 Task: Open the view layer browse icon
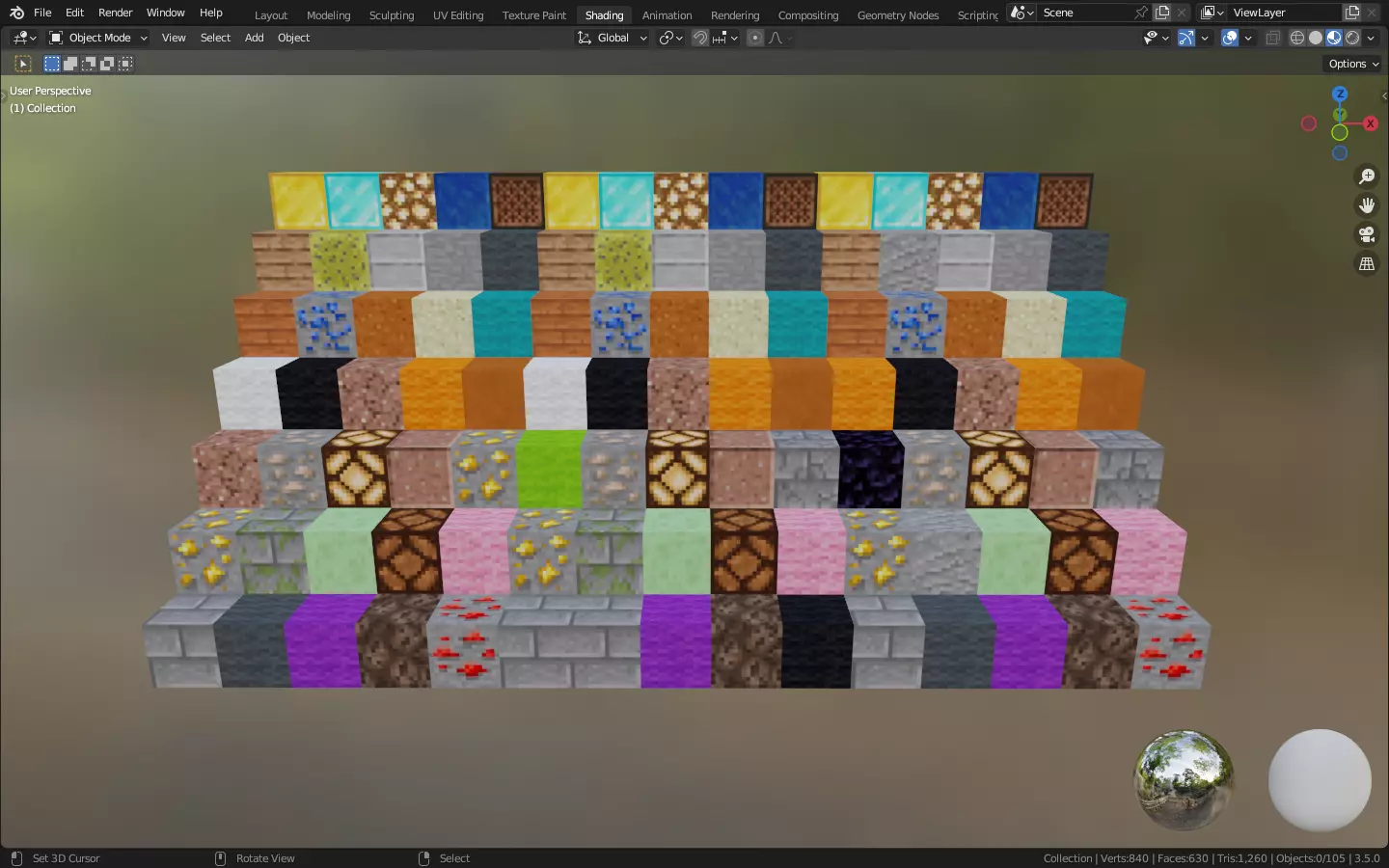pyautogui.click(x=1212, y=13)
